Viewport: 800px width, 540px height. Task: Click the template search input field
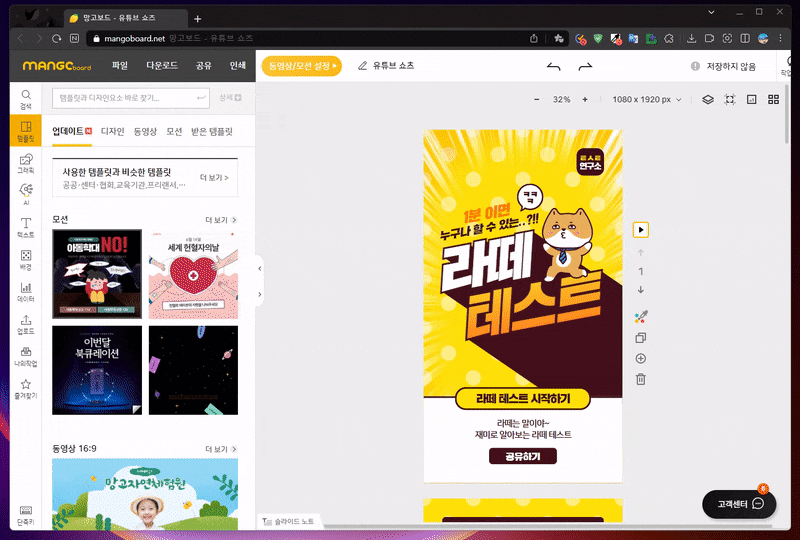click(131, 97)
